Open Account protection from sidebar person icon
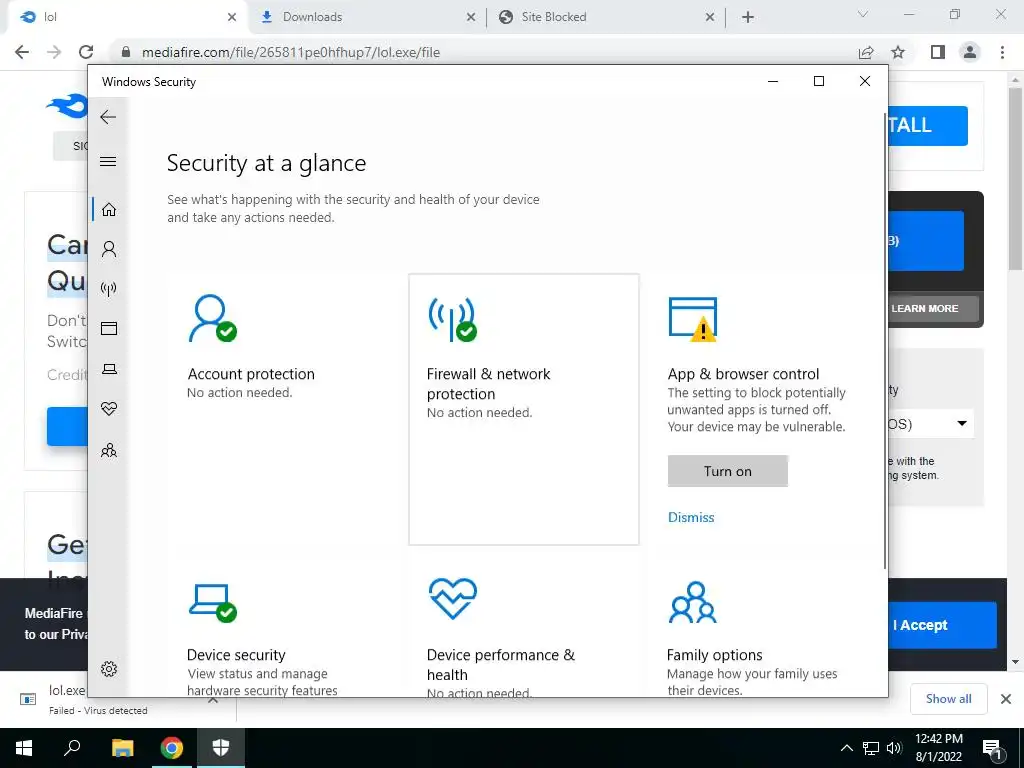This screenshot has width=1024, height=768. click(109, 249)
